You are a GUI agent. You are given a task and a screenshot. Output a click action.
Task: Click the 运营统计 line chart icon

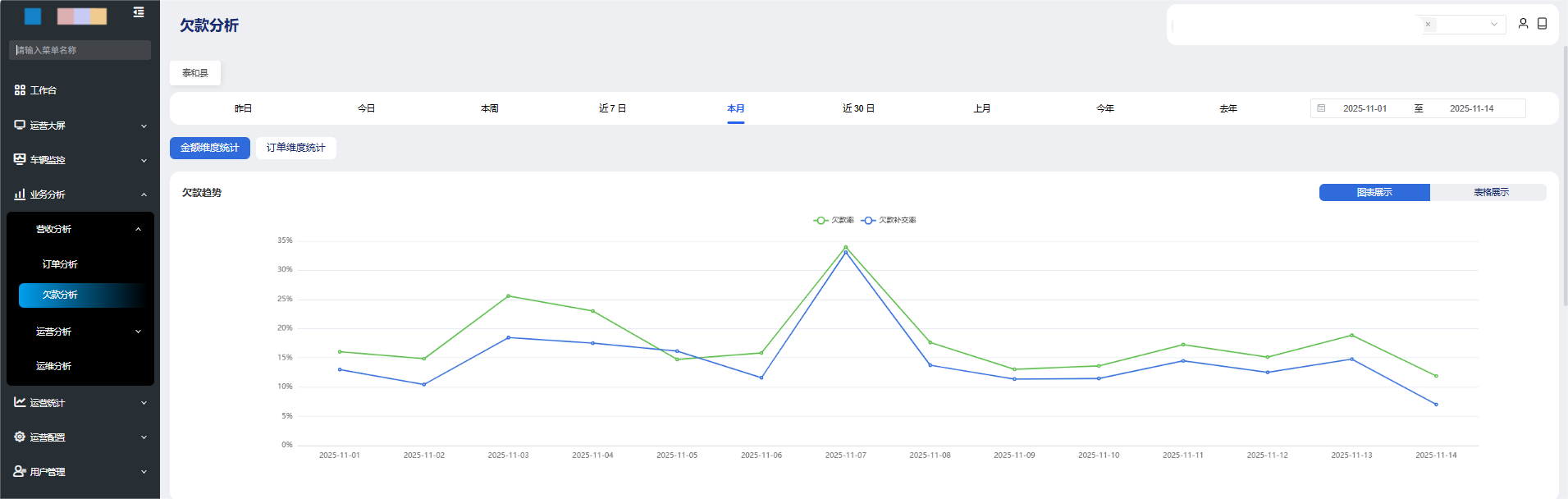coord(20,402)
